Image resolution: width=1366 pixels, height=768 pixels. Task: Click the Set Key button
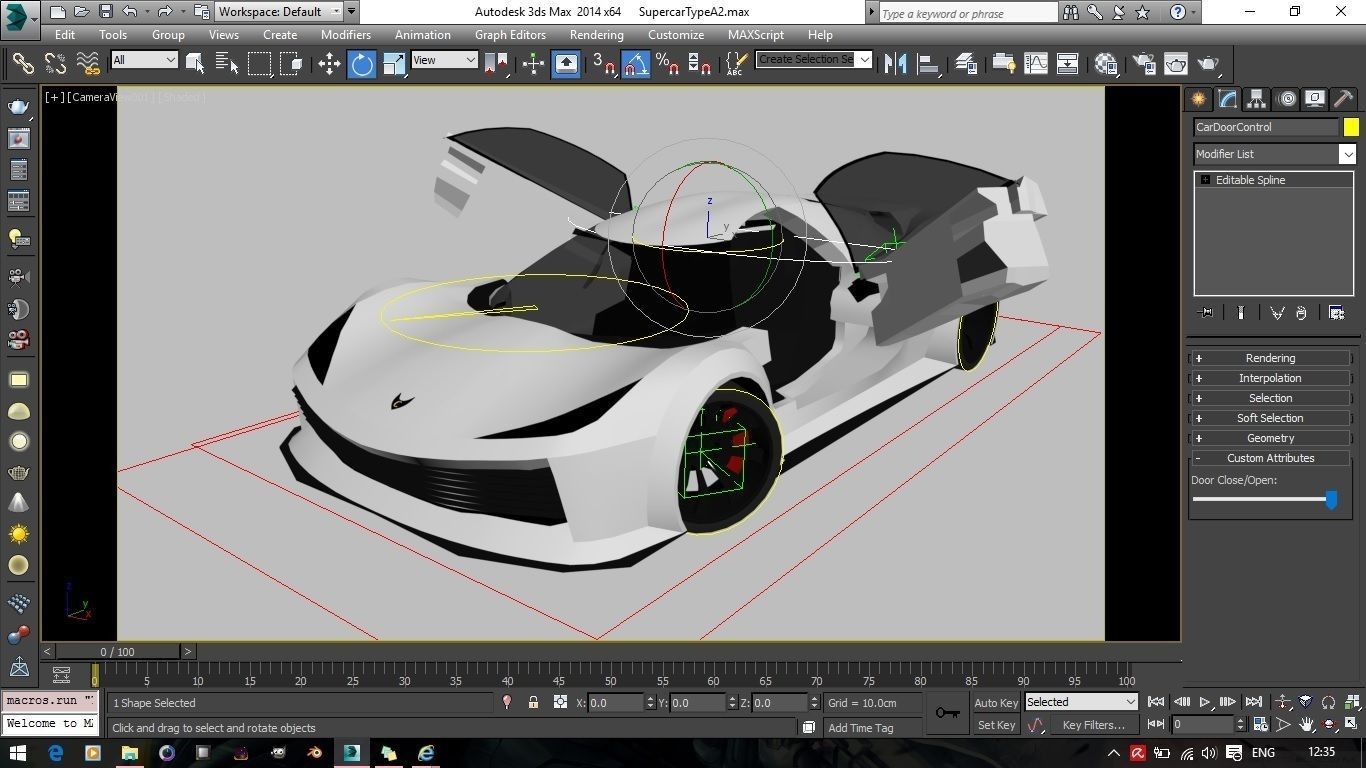(996, 725)
